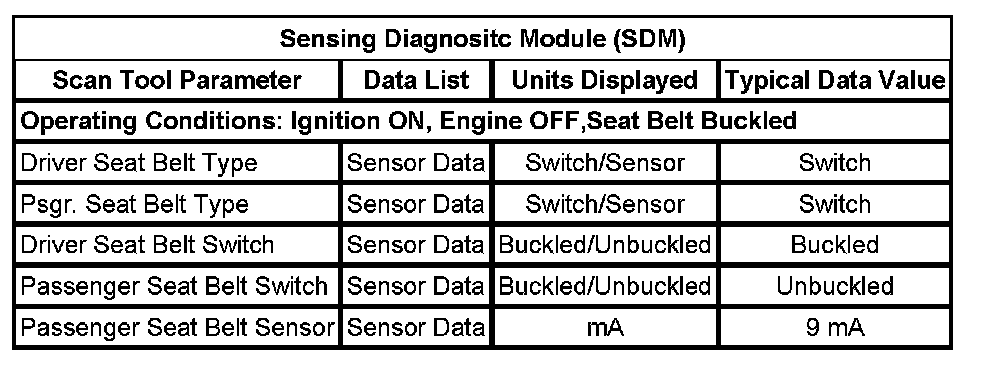Select Sensor Data in Driver Seat Belt Type row
The width and height of the screenshot is (992, 370).
416,163
